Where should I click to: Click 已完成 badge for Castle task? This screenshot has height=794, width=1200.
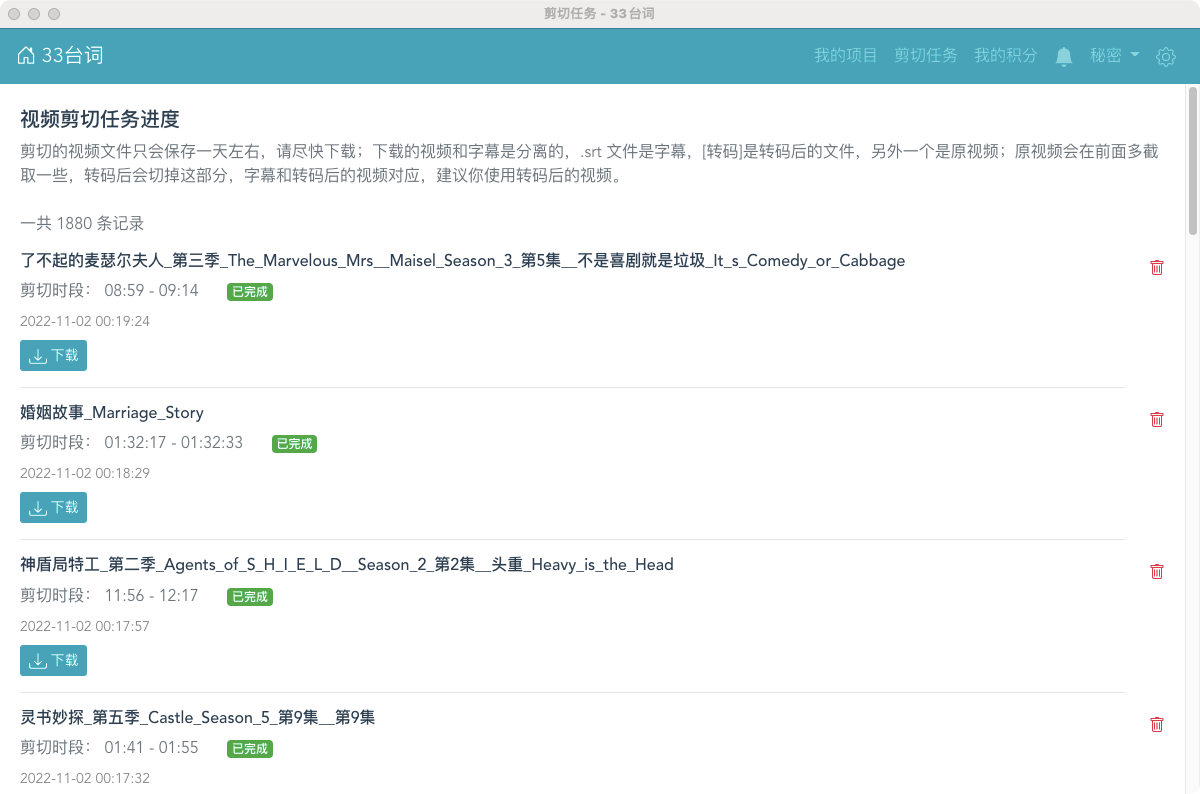(x=250, y=749)
